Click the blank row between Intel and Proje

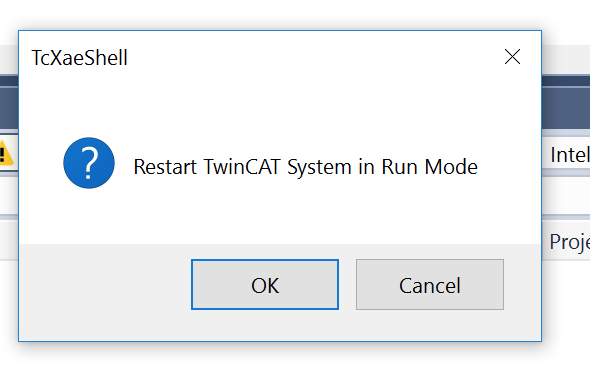coord(566,196)
